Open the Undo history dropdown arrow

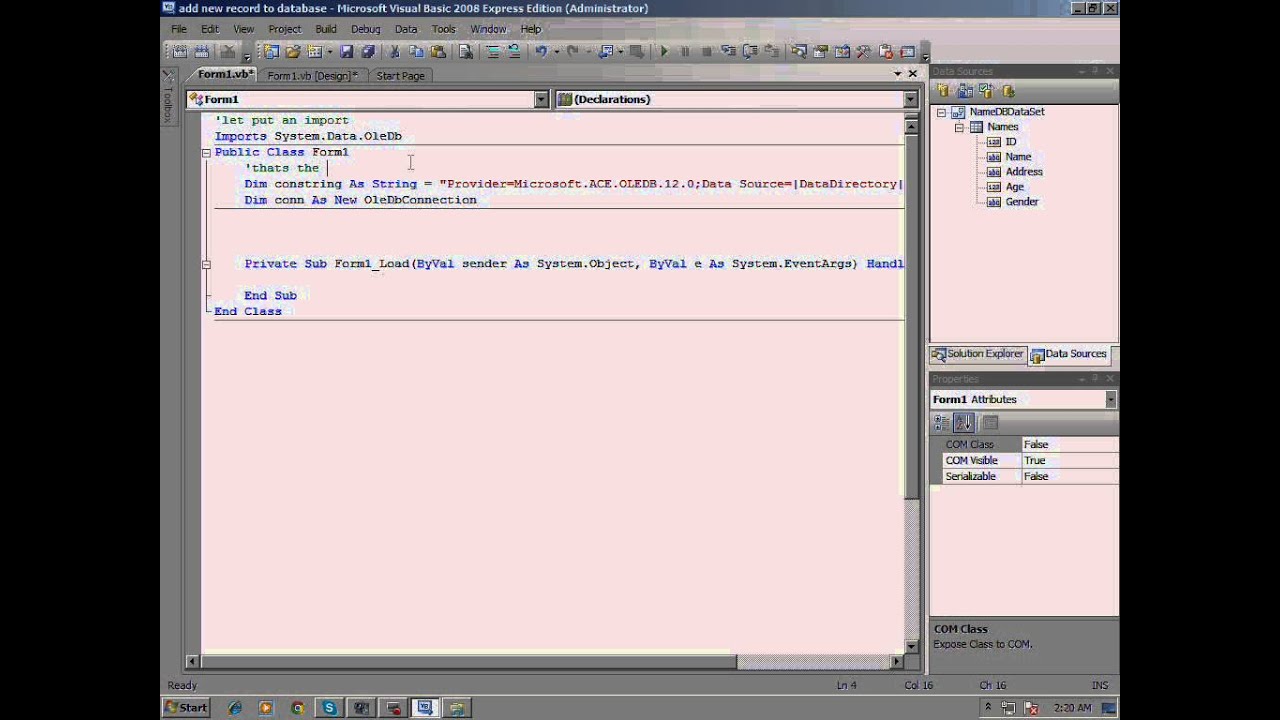click(555, 51)
